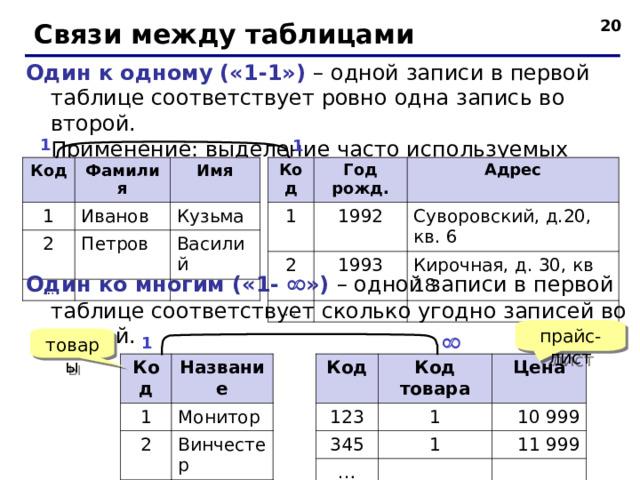The height and width of the screenshot is (480, 640).
Task: Click the "товары" yellow callout
Action: click(x=72, y=346)
